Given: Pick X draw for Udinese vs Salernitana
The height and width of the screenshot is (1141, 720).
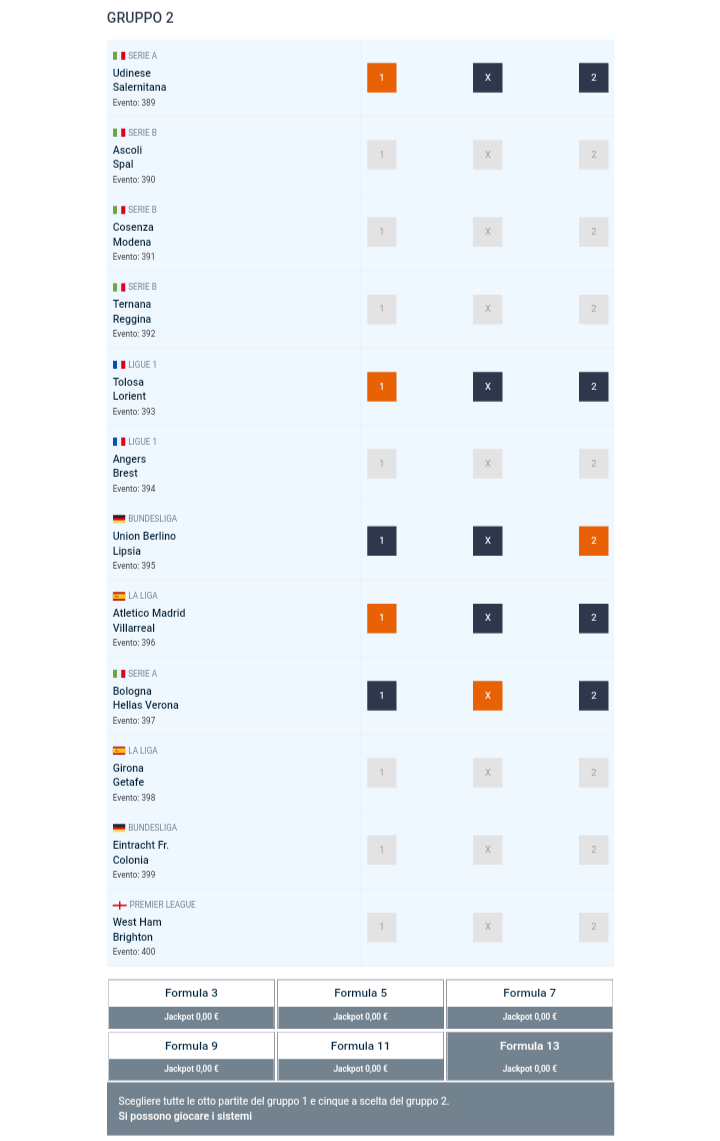Looking at the screenshot, I should coord(488,78).
